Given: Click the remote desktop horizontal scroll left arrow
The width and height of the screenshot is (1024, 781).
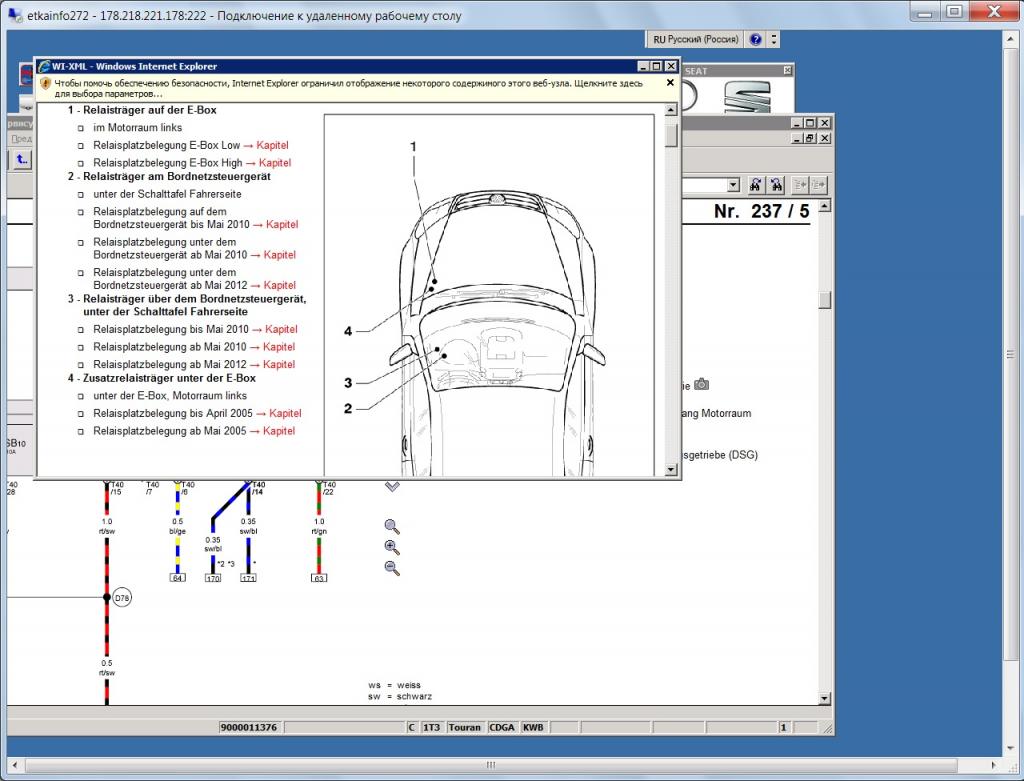Looking at the screenshot, I should click(14, 765).
